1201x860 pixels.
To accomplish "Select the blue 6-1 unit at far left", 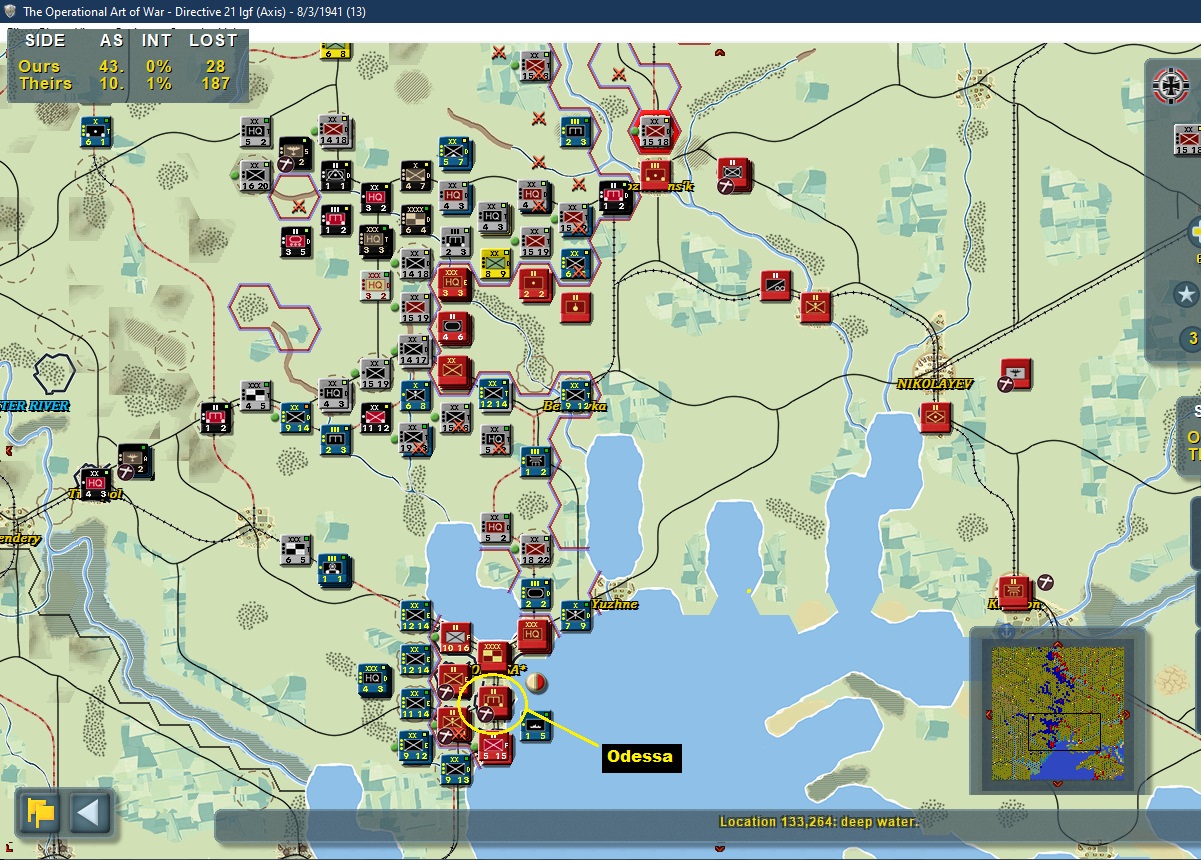I will click(x=97, y=131).
